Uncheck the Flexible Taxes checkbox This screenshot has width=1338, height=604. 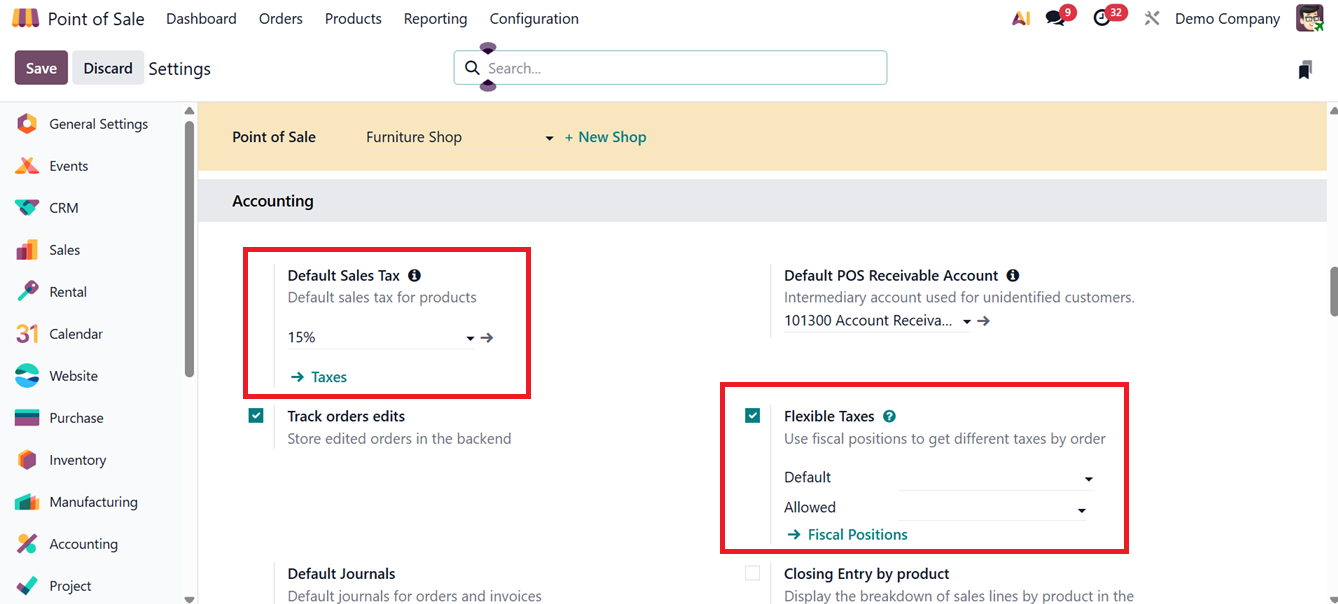(753, 416)
